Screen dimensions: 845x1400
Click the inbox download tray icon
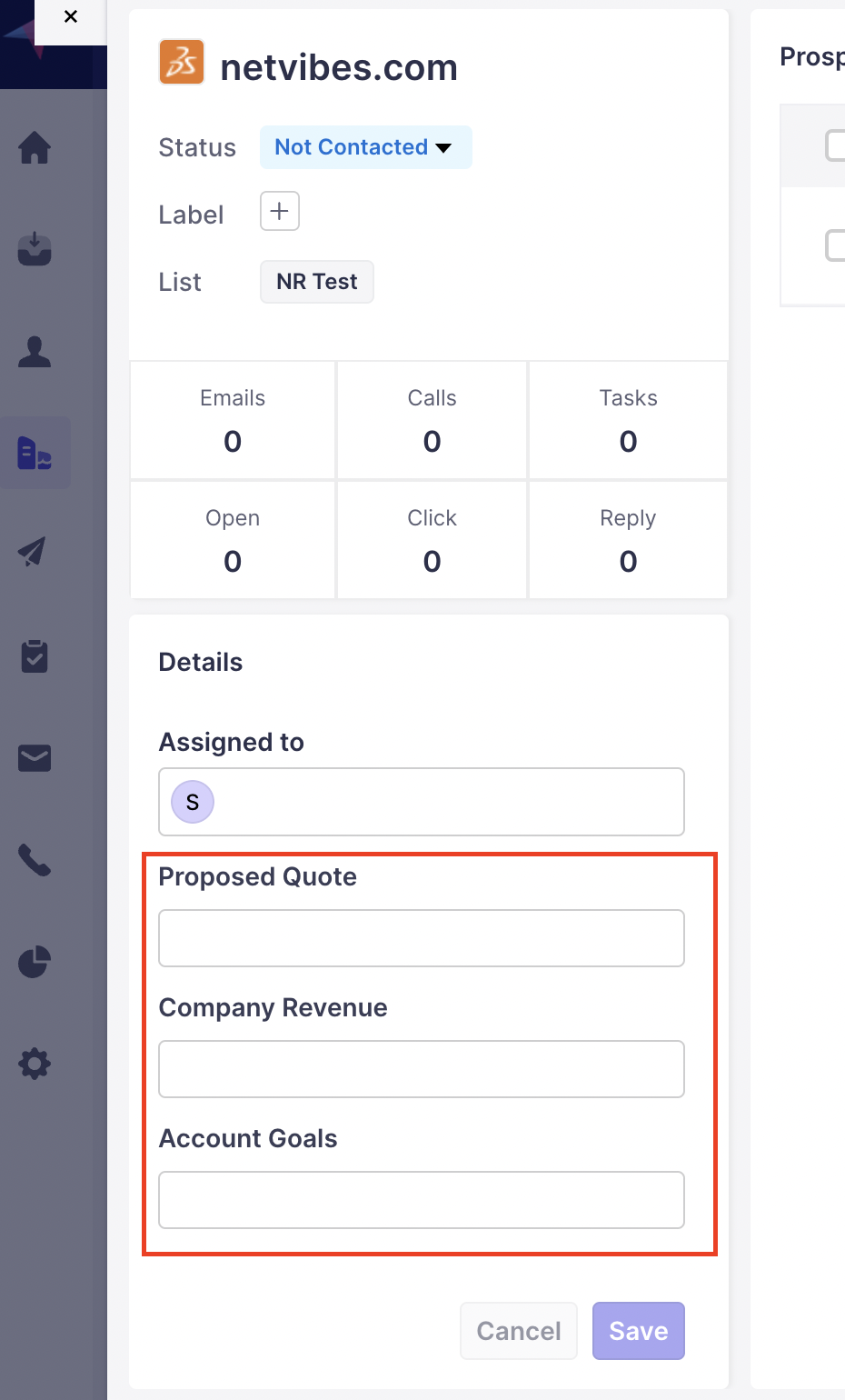click(x=35, y=249)
